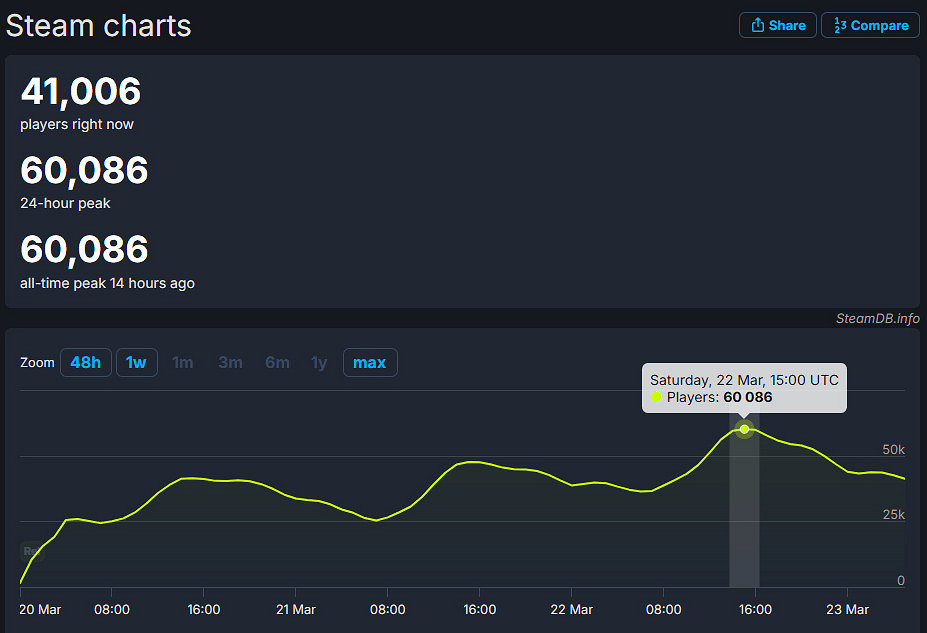Click the 22 Mar axis label

click(572, 609)
